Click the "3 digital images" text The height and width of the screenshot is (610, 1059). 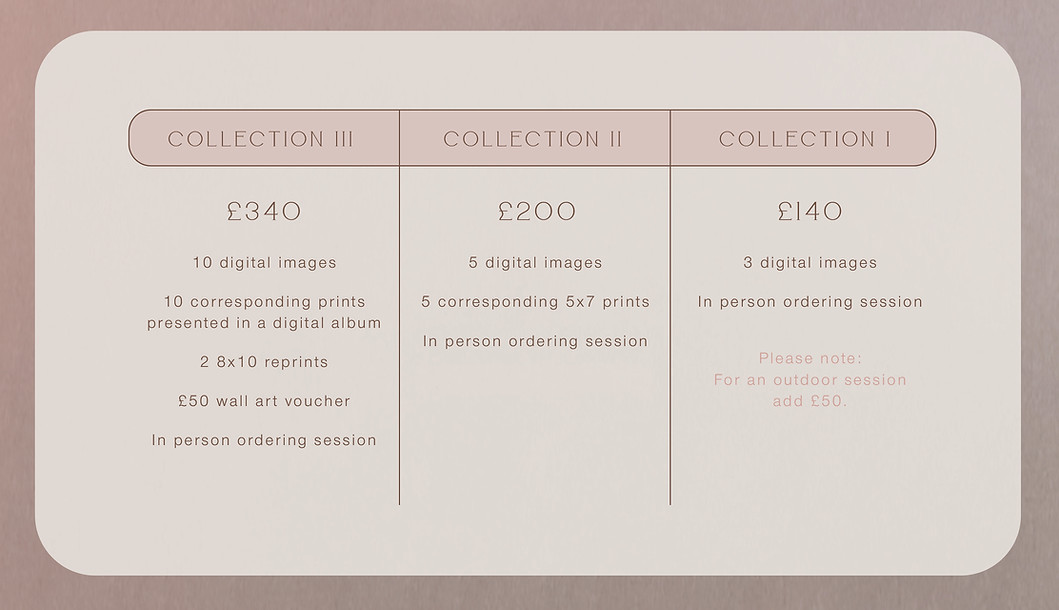click(810, 263)
